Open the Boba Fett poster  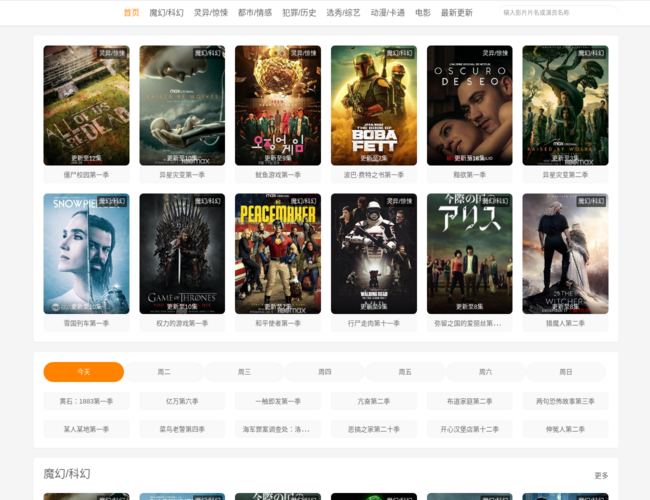[374, 105]
